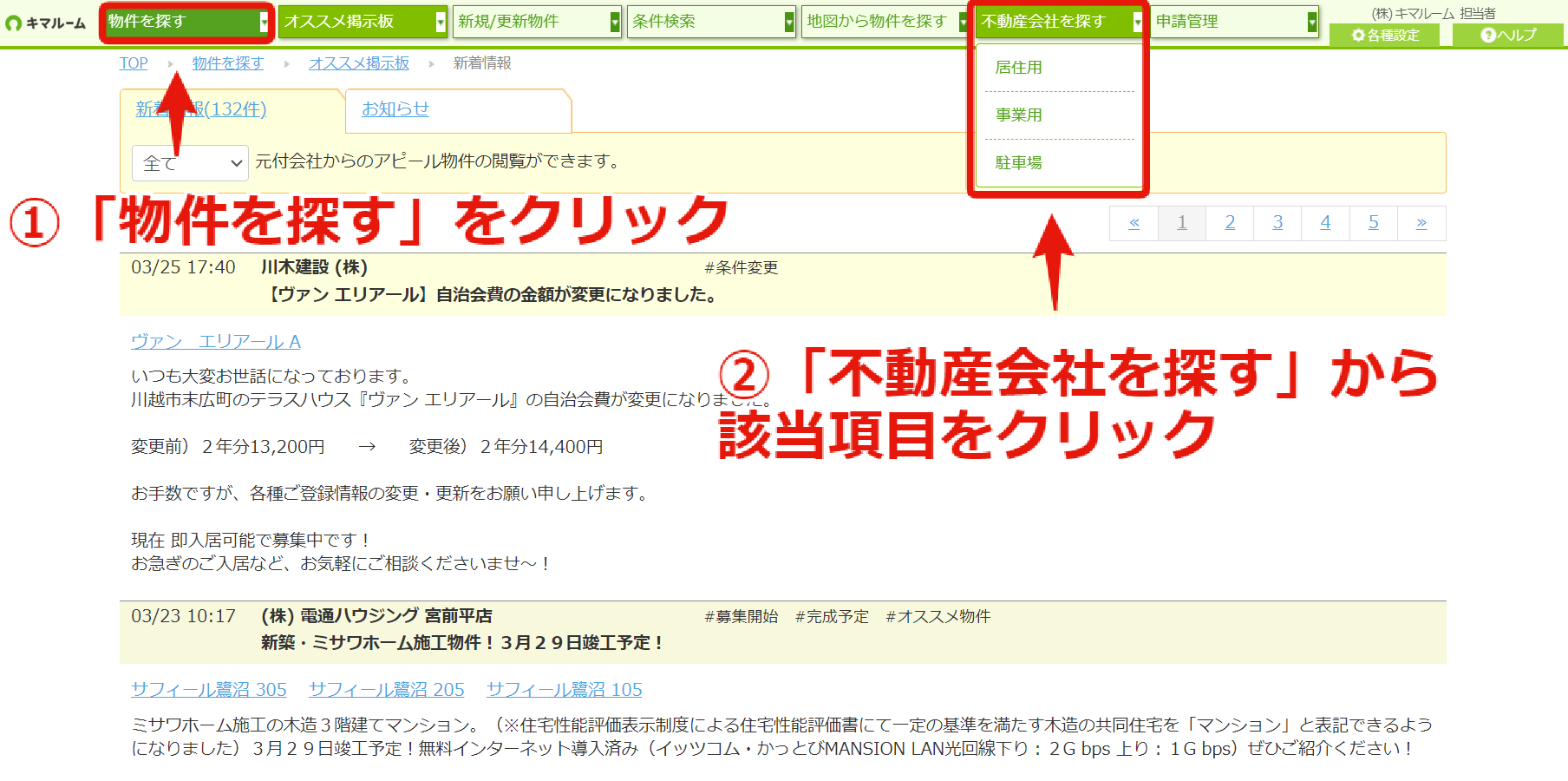This screenshot has width=1568, height=781.
Task: Click the gear icon in 各種設定
Action: (1358, 35)
